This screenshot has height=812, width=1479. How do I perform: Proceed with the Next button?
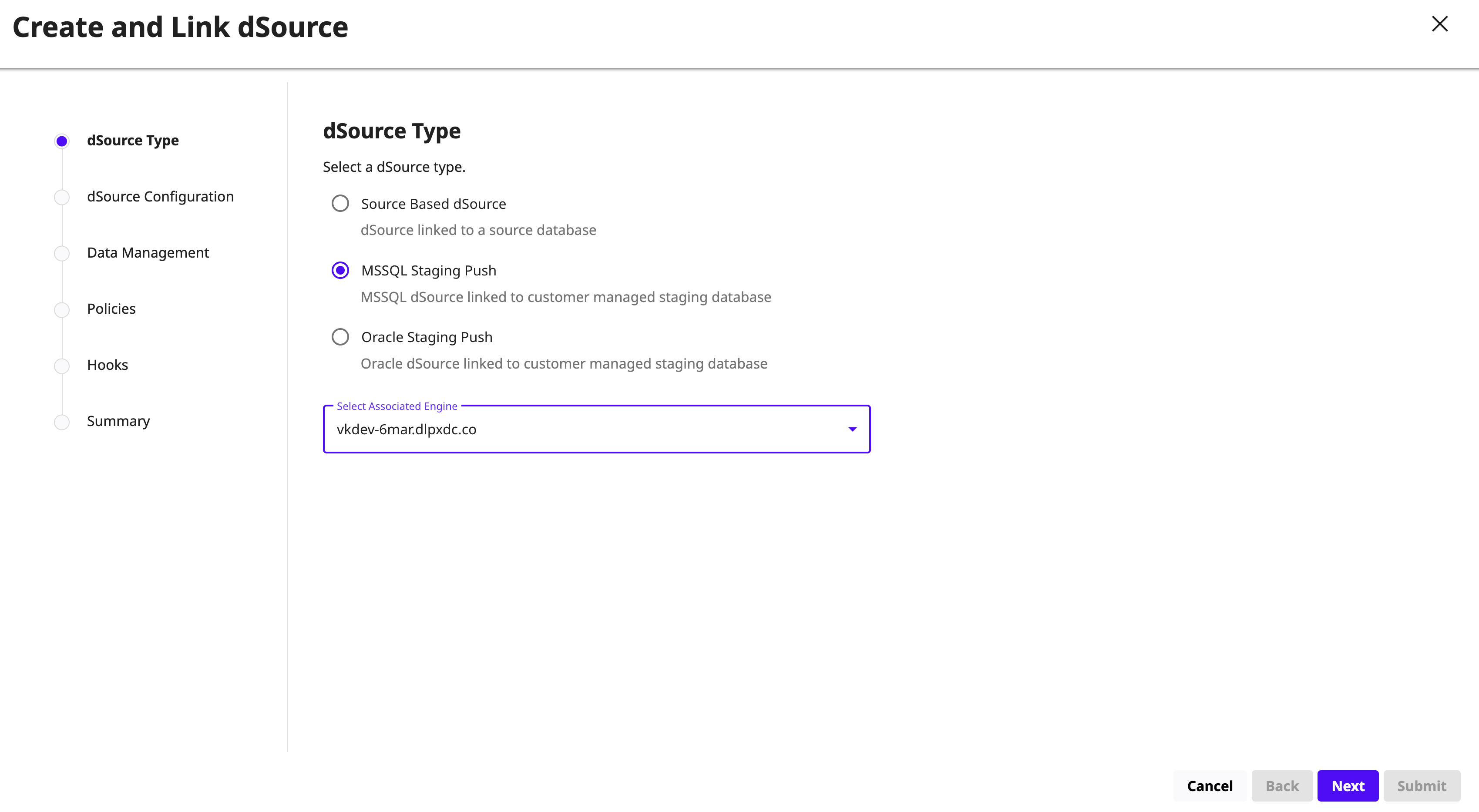1348,785
